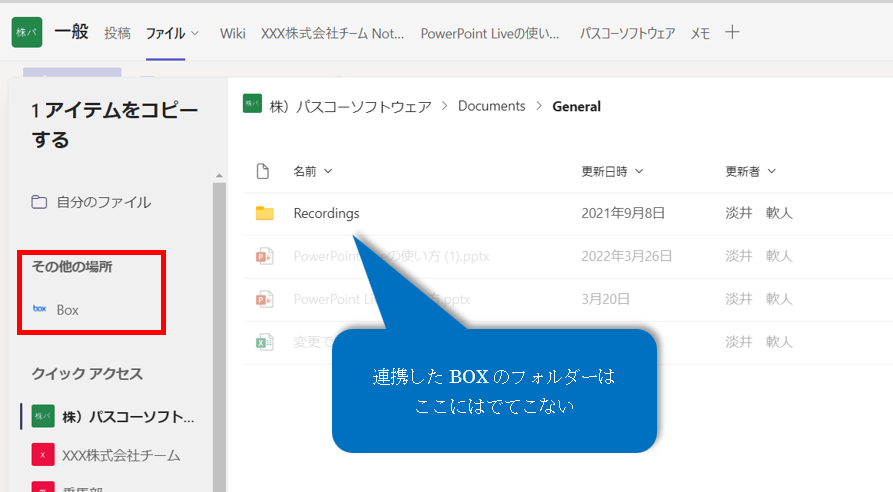Select 株) パスコーソフト... in quick access
This screenshot has height=492, width=893.
(x=128, y=417)
